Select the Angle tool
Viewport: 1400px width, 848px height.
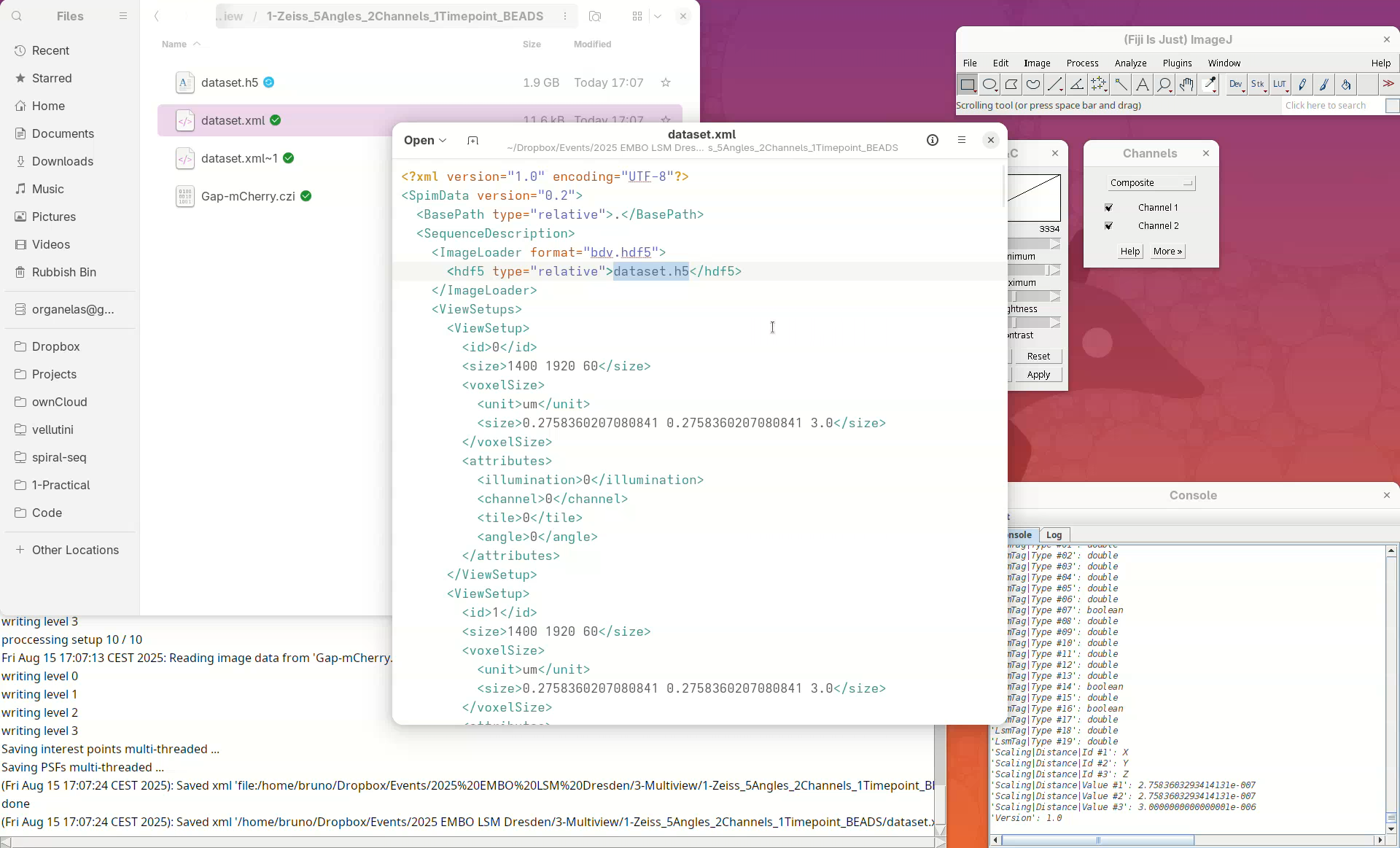click(1077, 85)
